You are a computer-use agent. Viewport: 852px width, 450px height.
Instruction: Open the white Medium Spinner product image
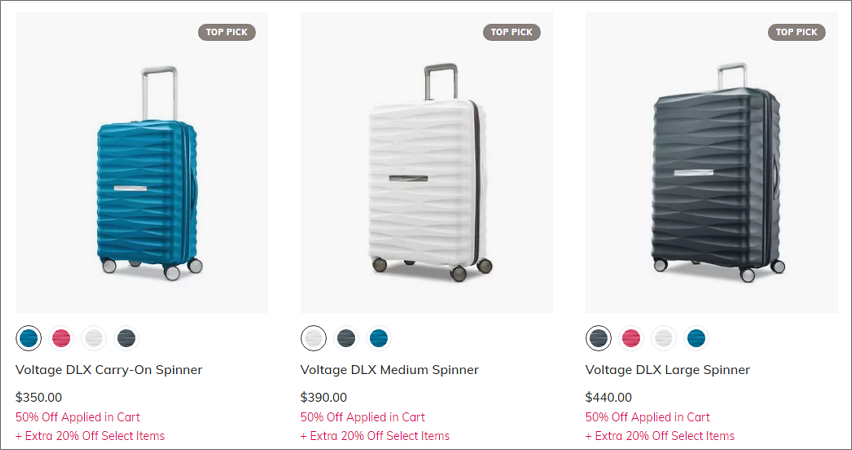tap(427, 162)
